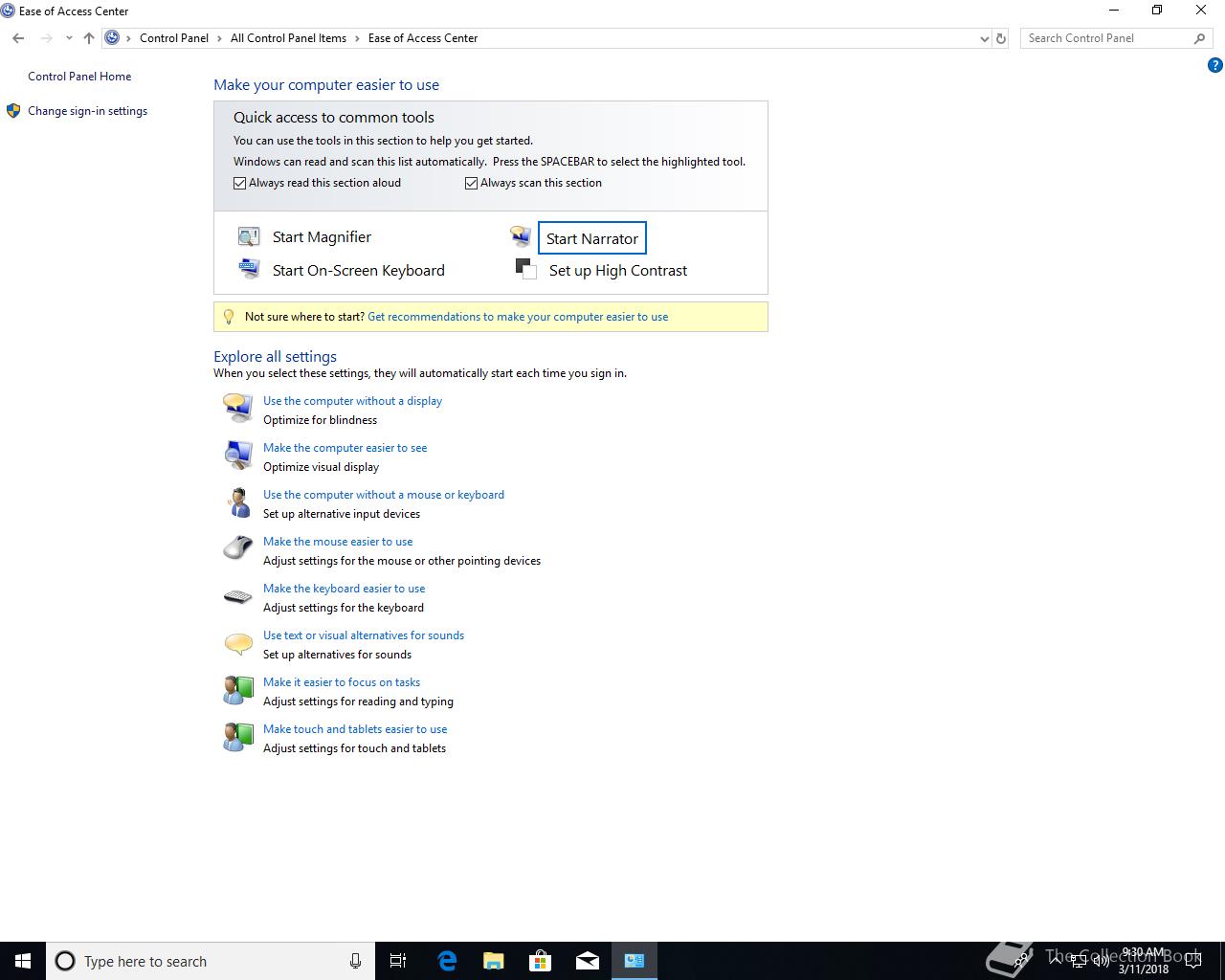Viewport: 1225px width, 980px height.
Task: Open 'Make the keyboard easier to use' link
Action: [x=344, y=589]
